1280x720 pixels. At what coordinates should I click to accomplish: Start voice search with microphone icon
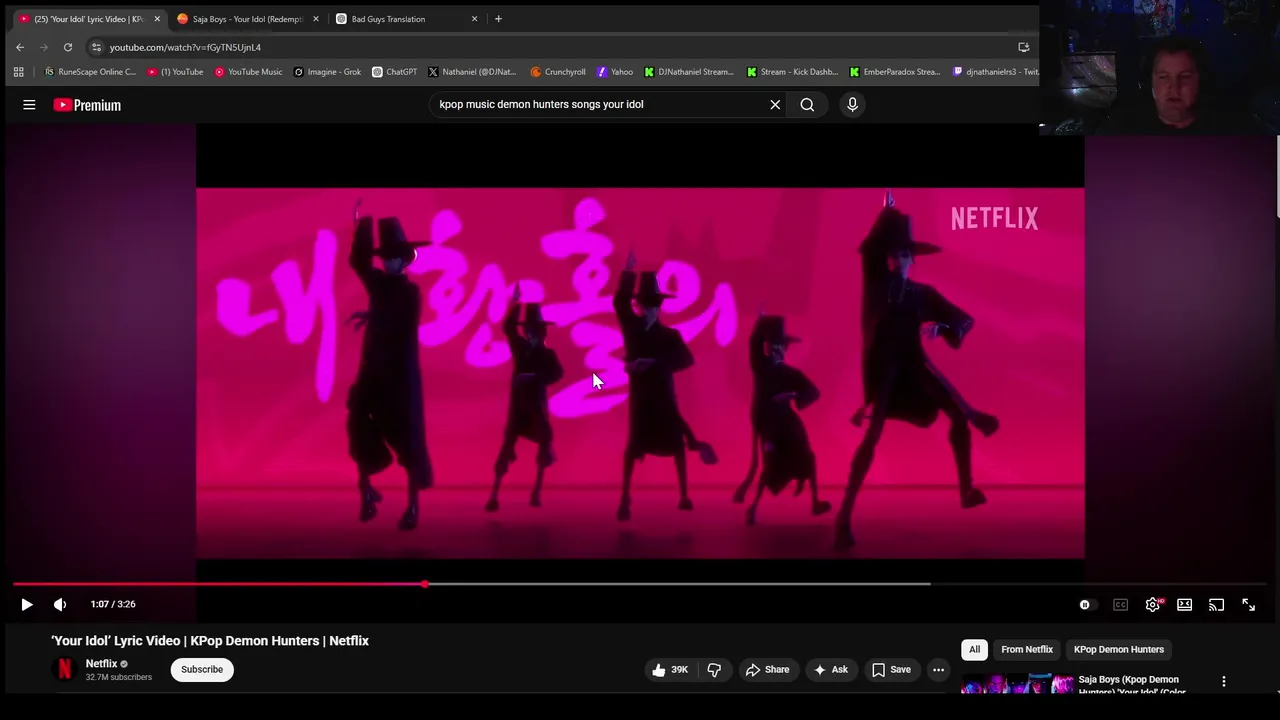[852, 104]
